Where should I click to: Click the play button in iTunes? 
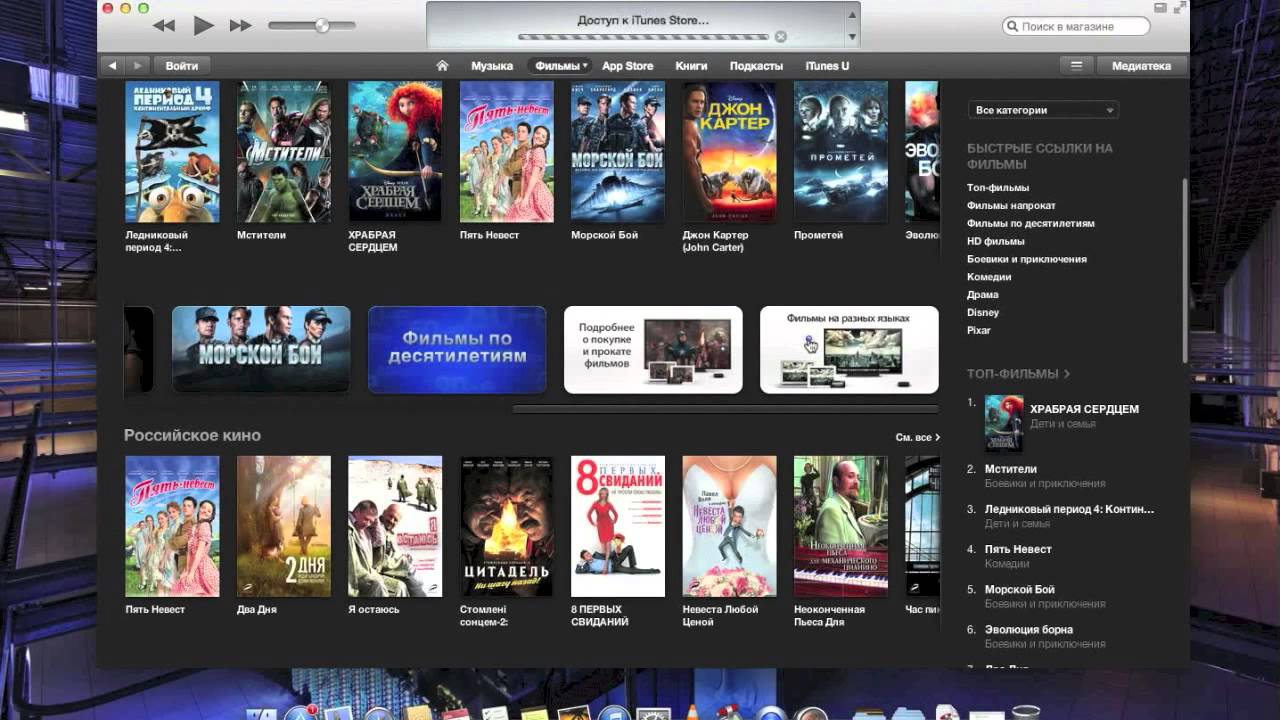(x=203, y=25)
